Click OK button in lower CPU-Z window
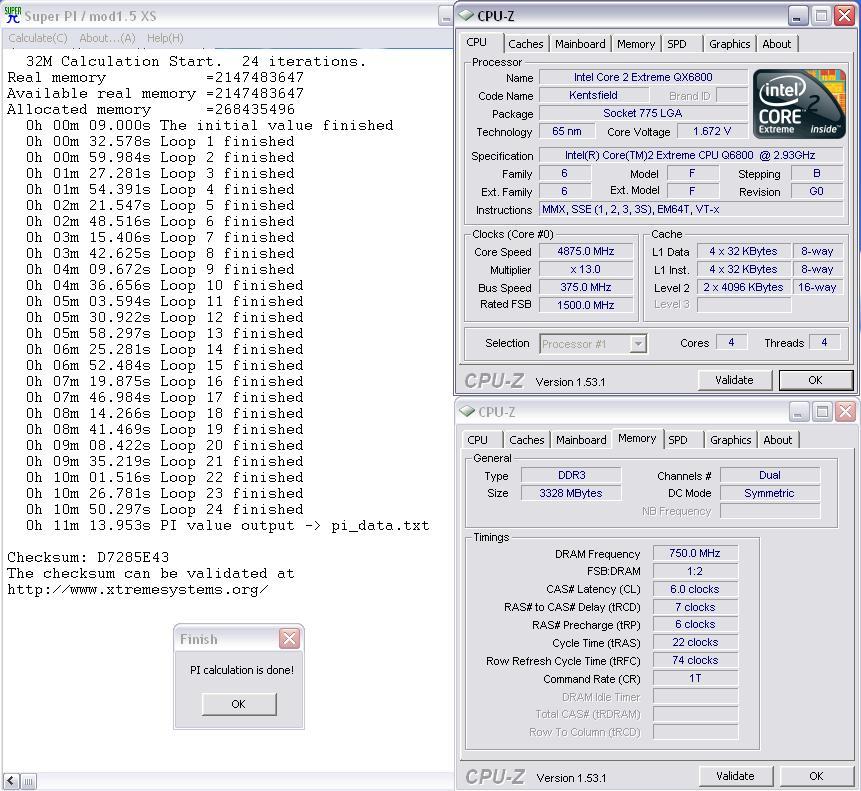This screenshot has width=861, height=791. pos(816,776)
